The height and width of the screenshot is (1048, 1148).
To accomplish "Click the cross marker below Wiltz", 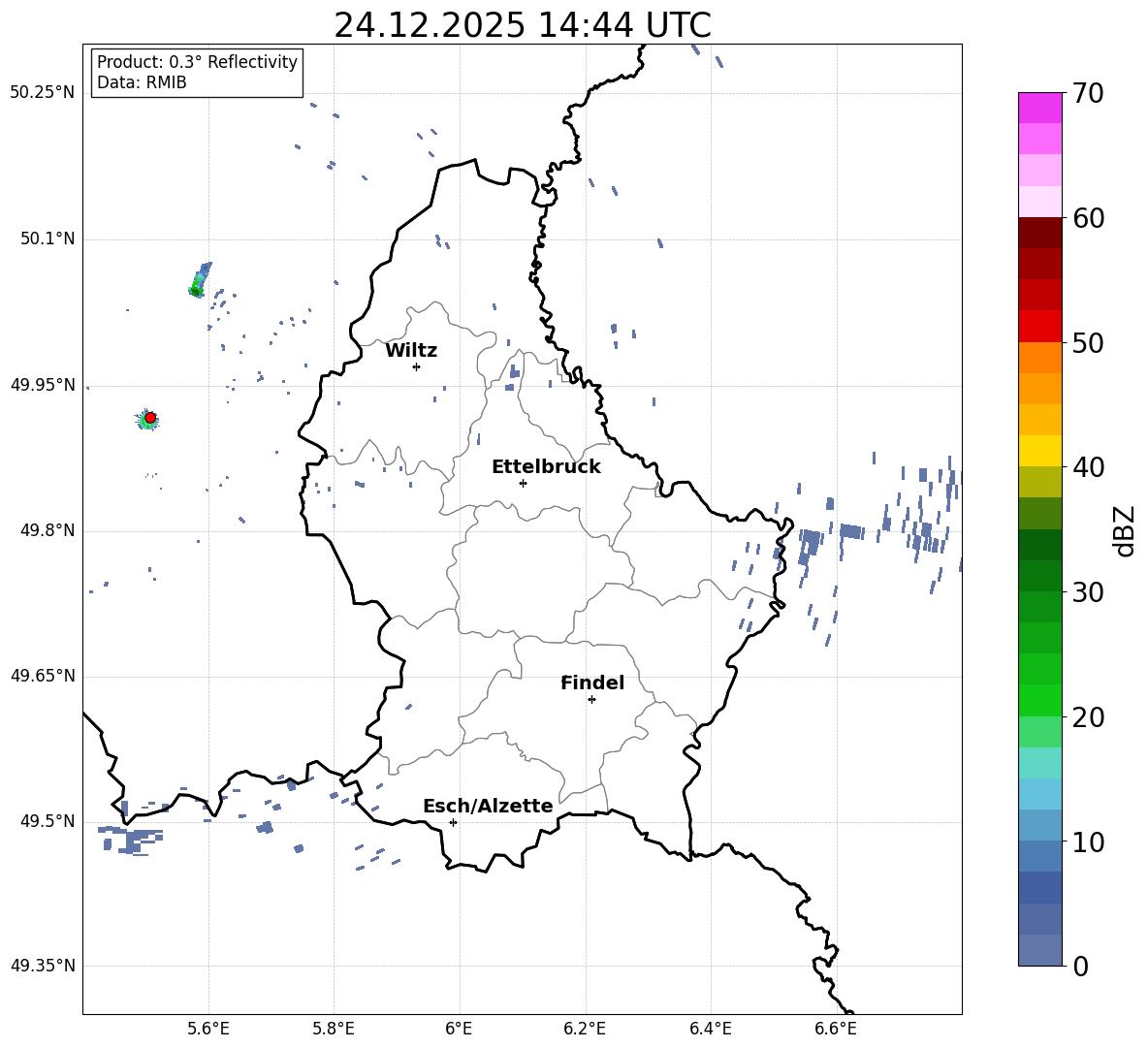I will tap(417, 366).
